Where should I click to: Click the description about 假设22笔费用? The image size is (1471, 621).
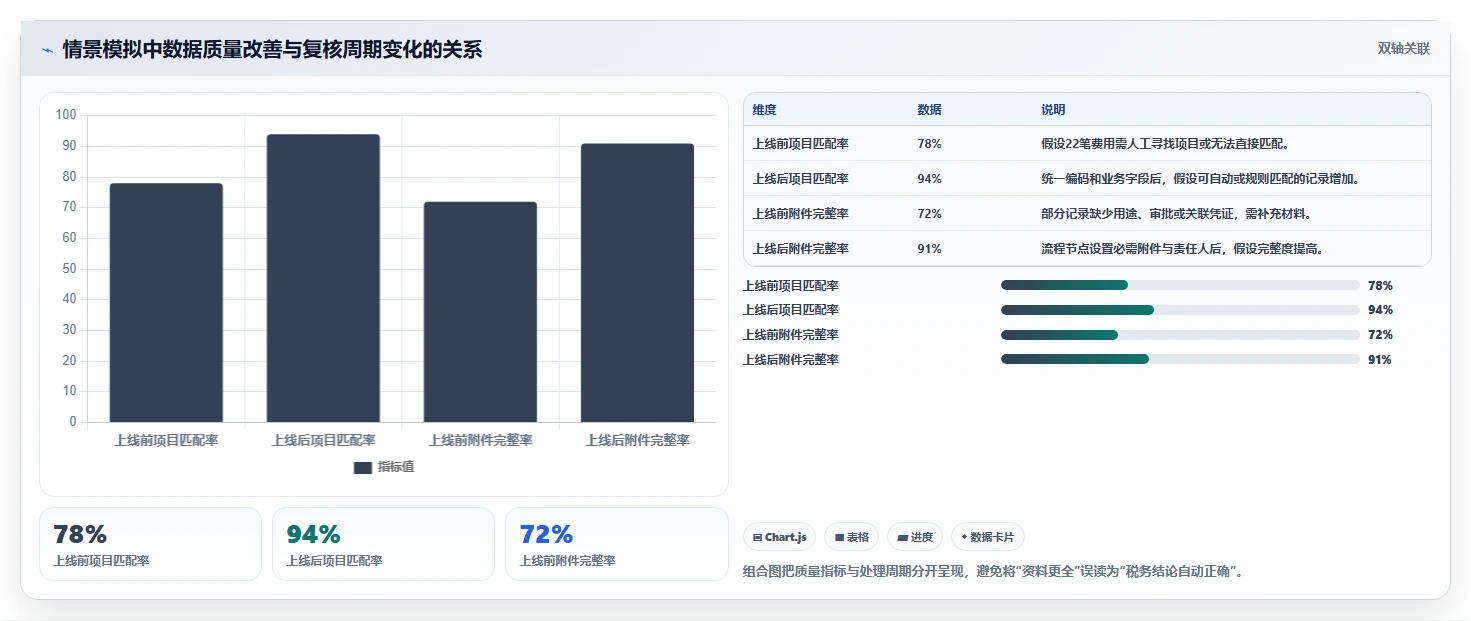click(x=1166, y=144)
